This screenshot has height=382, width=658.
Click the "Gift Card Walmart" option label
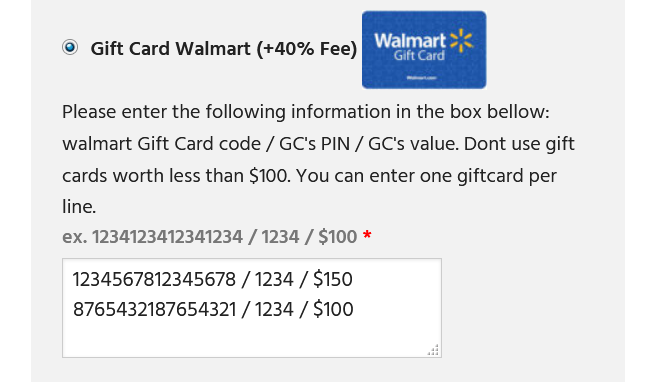tap(171, 49)
